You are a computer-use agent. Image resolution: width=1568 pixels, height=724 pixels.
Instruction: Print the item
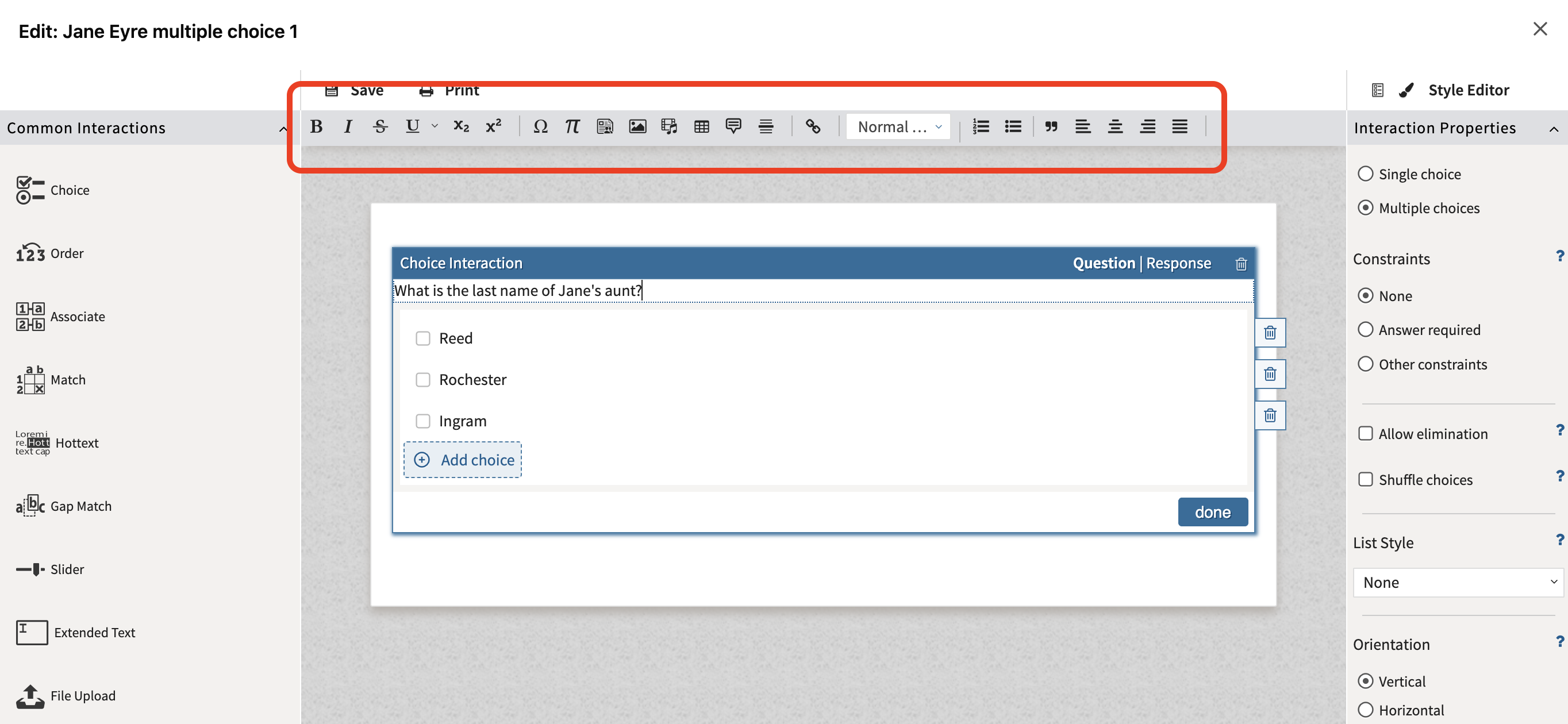448,91
